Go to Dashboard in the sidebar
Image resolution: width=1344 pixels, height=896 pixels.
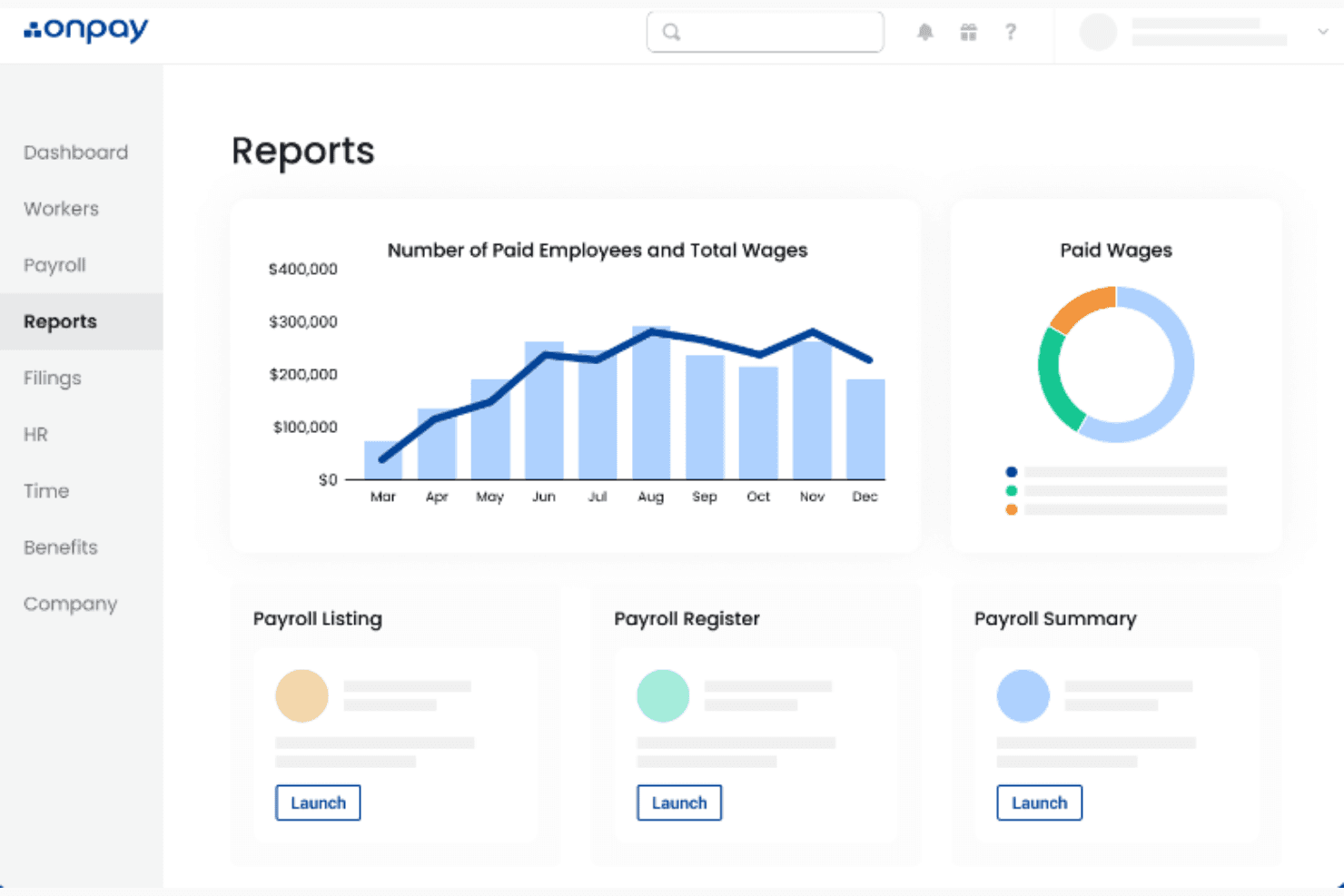pyautogui.click(x=76, y=153)
